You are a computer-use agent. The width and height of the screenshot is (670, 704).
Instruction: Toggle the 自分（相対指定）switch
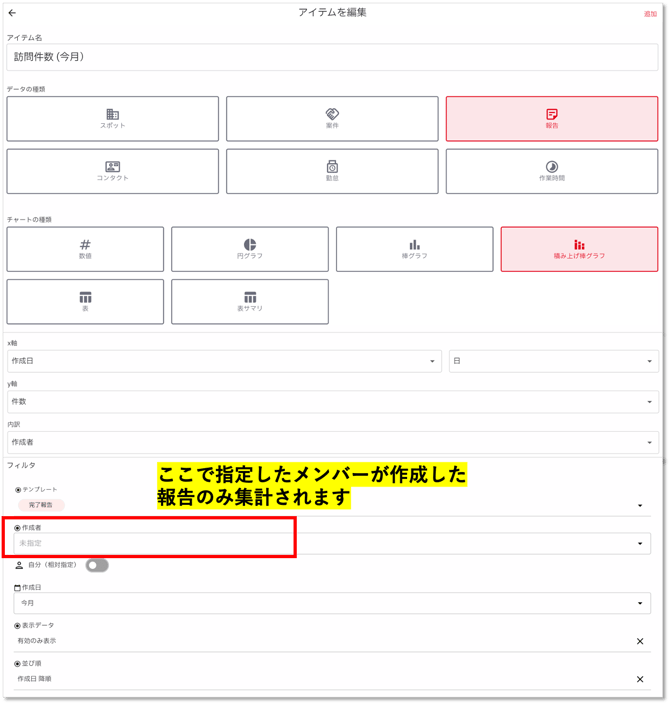pos(96,565)
